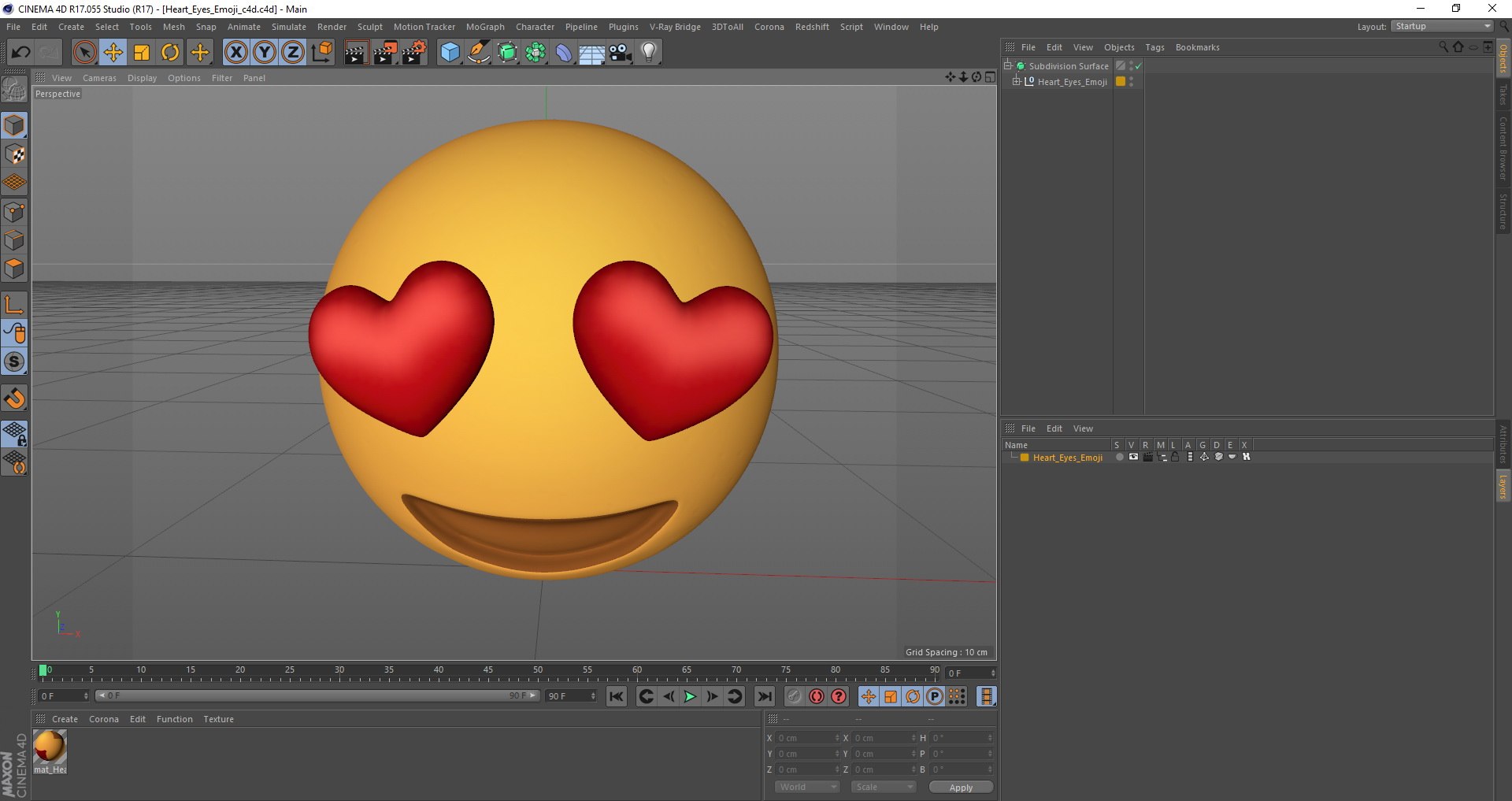This screenshot has width=1512, height=801.
Task: Click the Floor environment icon
Action: [592, 53]
